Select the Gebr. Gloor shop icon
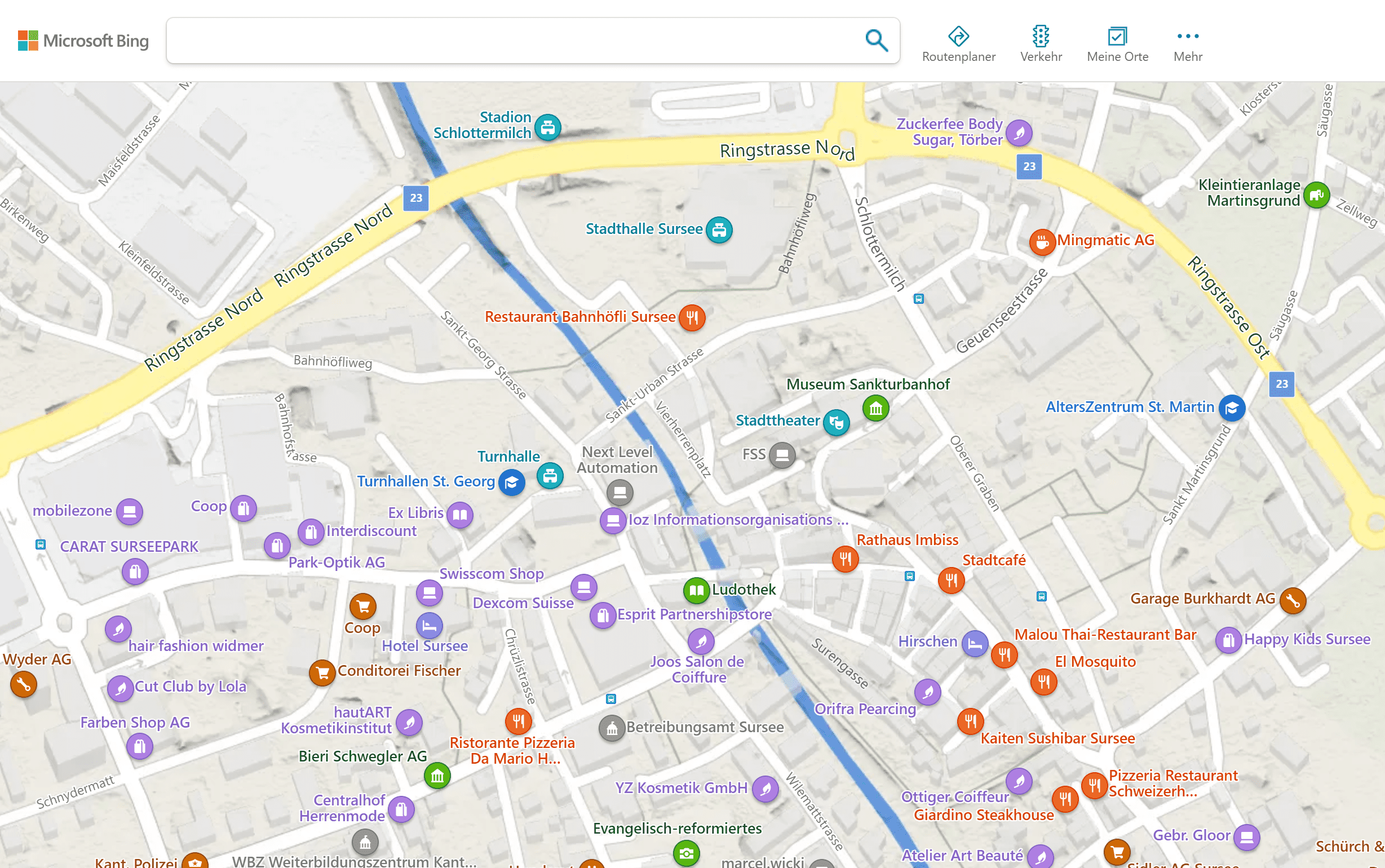Image resolution: width=1385 pixels, height=868 pixels. point(1246,837)
